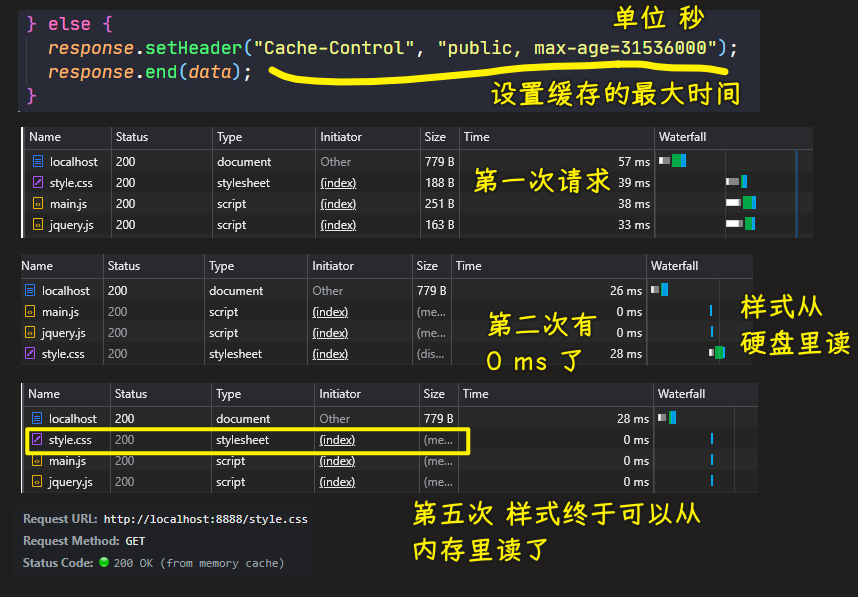Click the "Cache-Control" string in the code
This screenshot has height=597, width=858.
coord(334,48)
